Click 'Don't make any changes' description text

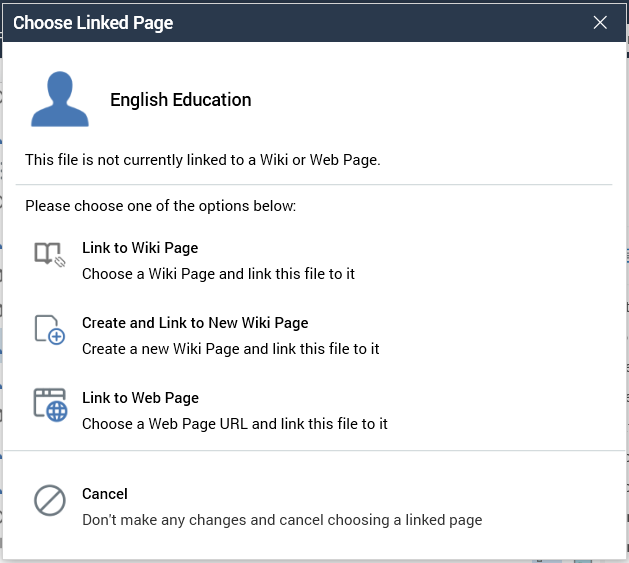click(x=282, y=520)
